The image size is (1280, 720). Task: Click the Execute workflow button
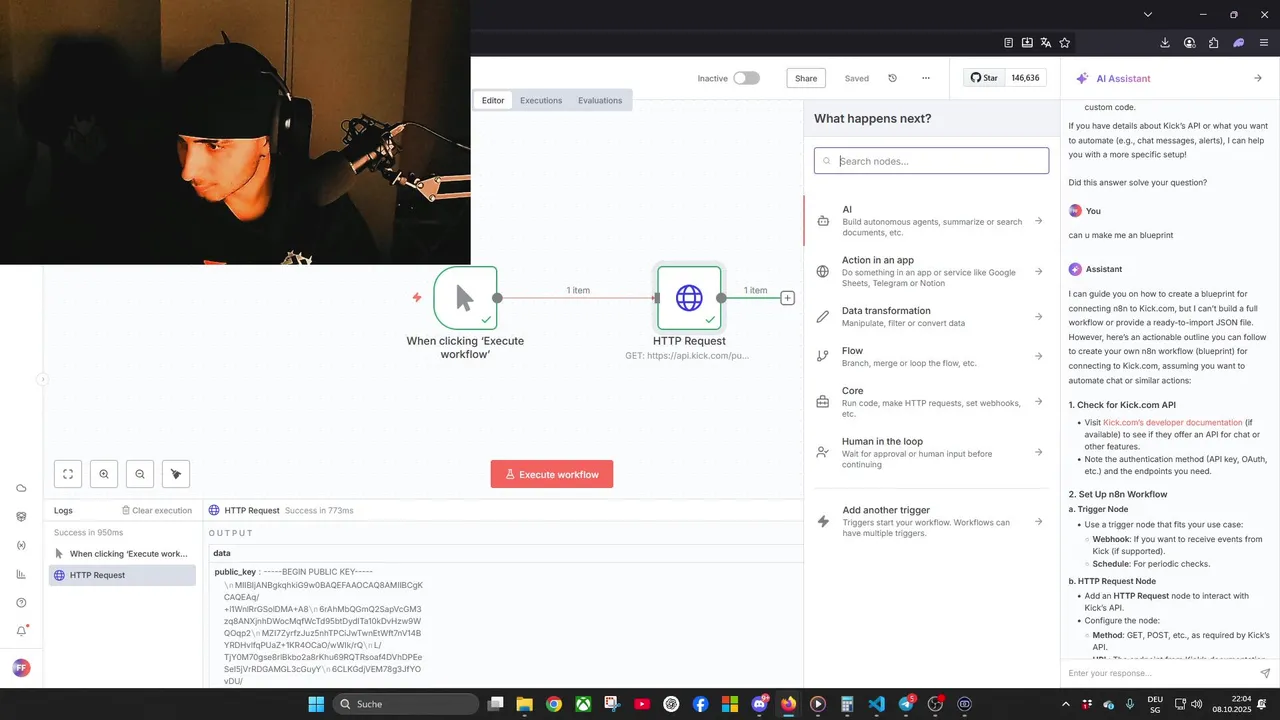tap(552, 474)
